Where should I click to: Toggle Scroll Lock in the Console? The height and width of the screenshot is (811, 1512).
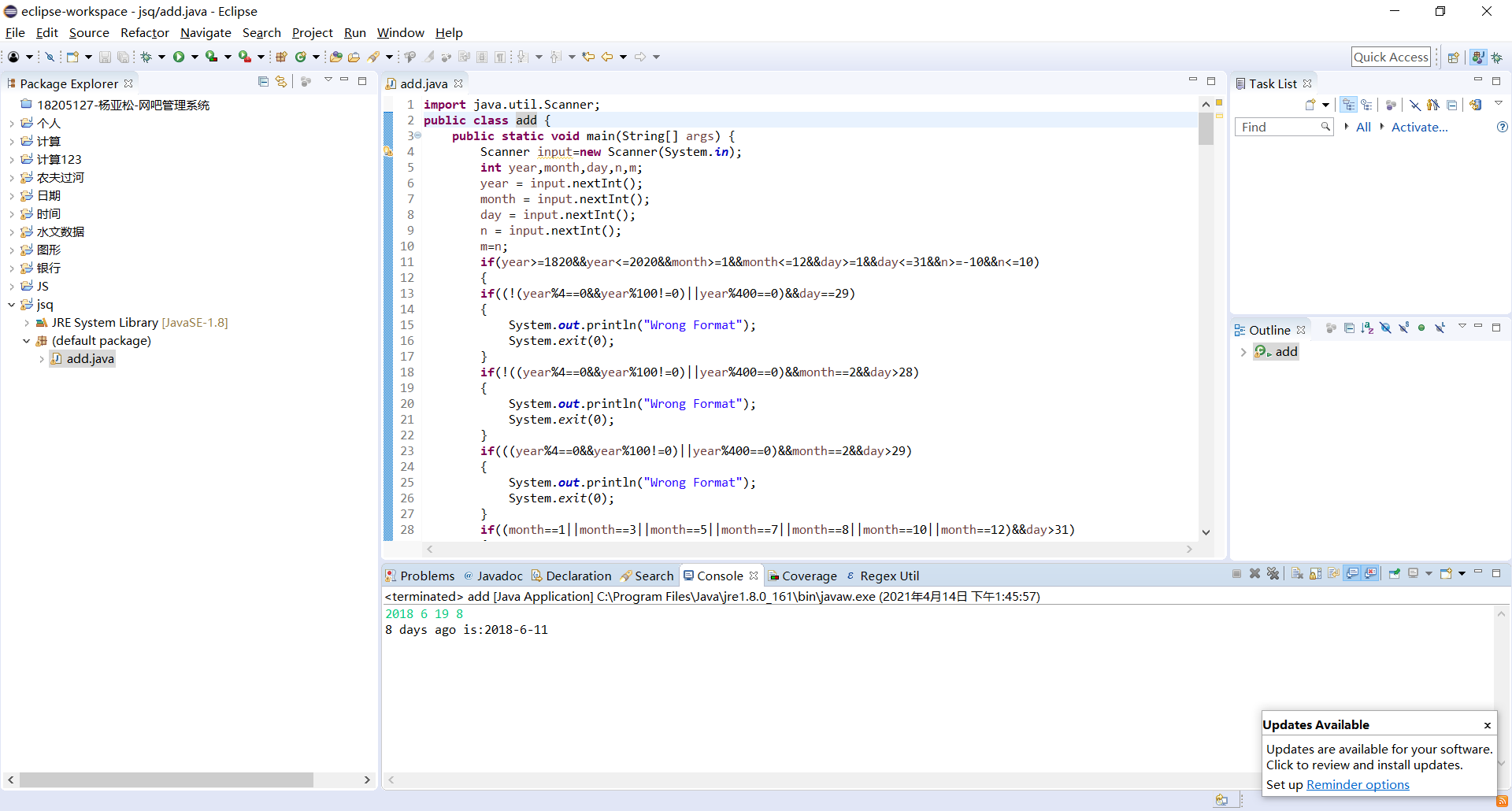[1315, 574]
